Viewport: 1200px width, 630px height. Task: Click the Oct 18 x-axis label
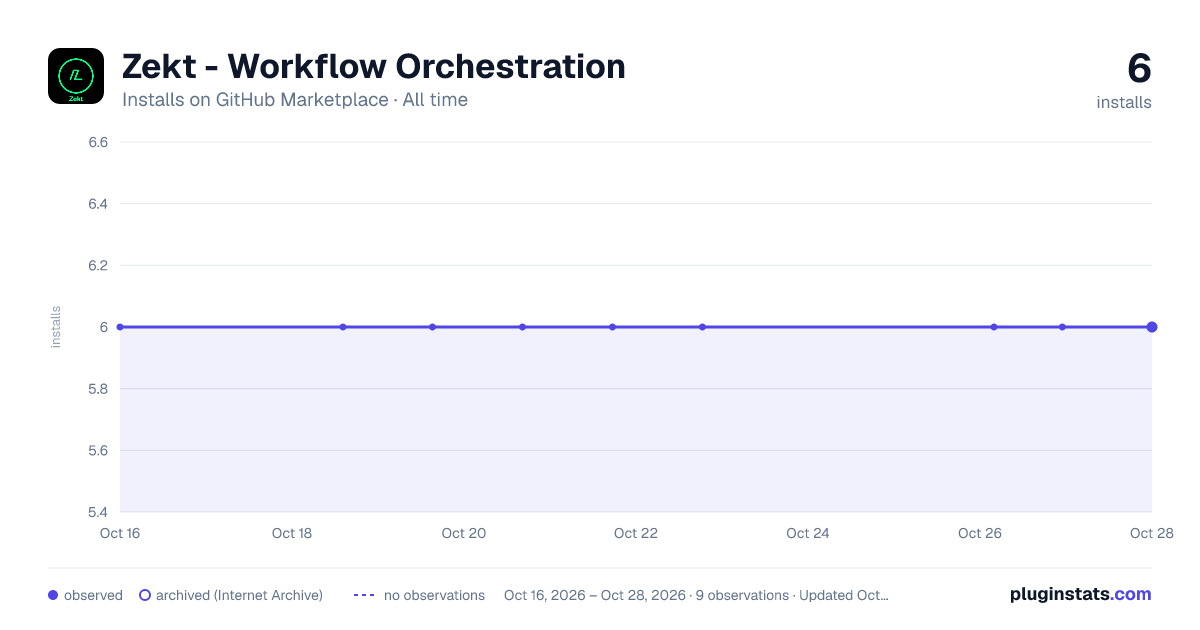292,533
